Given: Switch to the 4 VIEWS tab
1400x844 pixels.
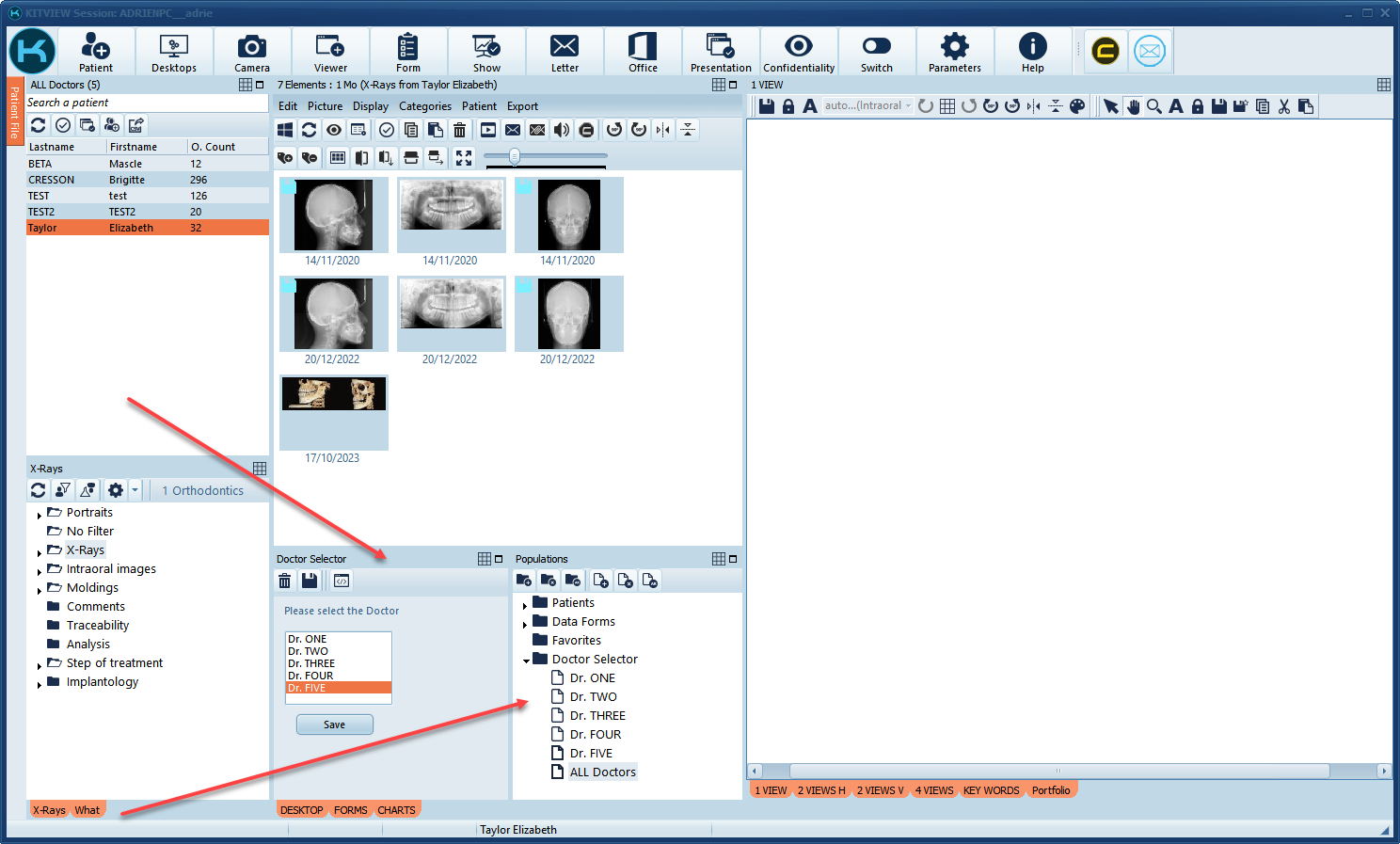Looking at the screenshot, I should pyautogui.click(x=933, y=790).
